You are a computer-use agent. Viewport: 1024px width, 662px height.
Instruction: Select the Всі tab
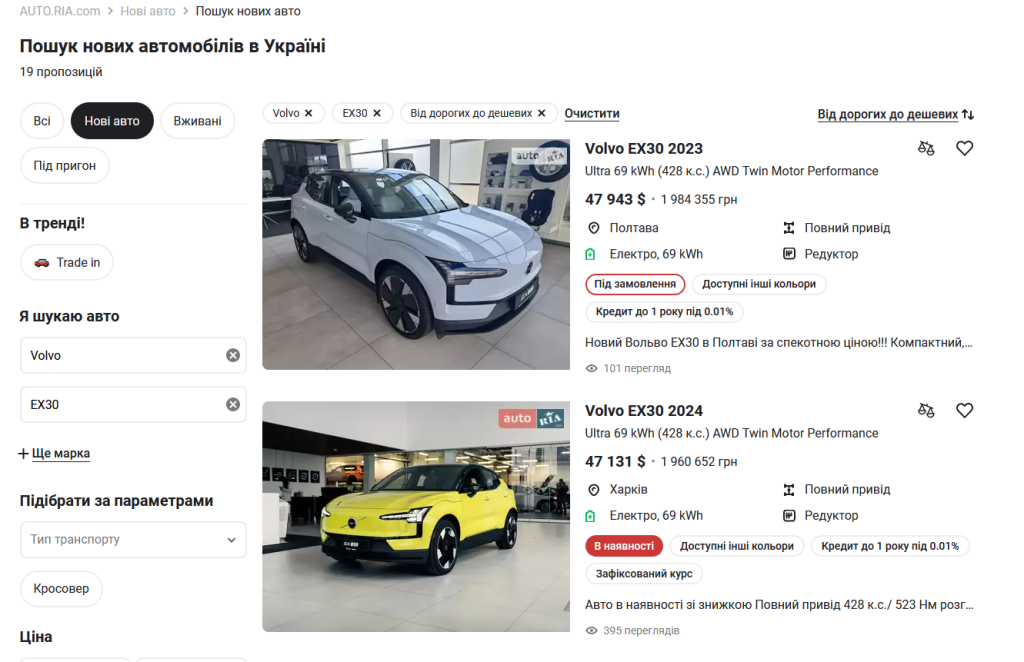click(x=42, y=121)
